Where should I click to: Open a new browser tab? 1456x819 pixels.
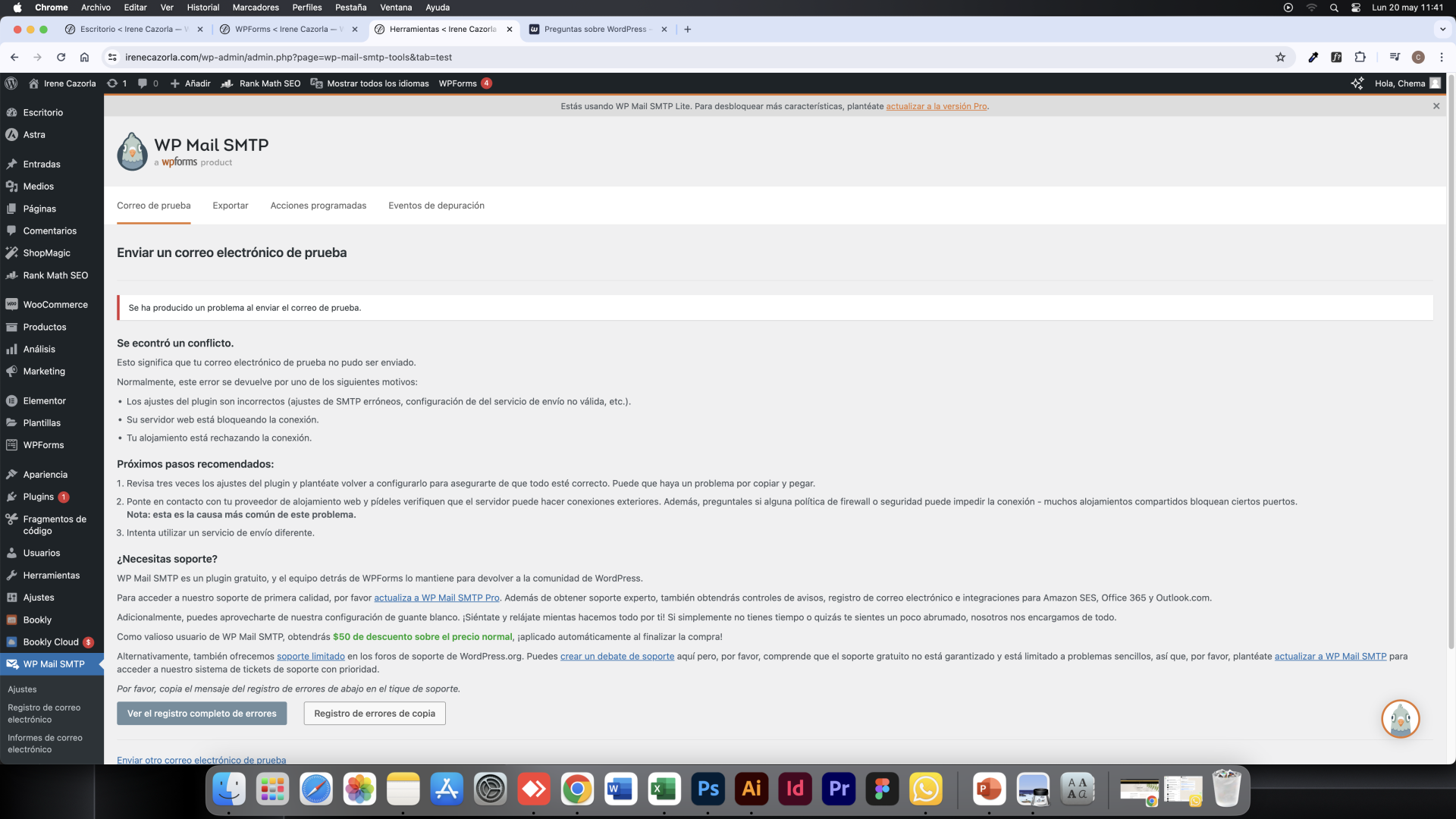pyautogui.click(x=688, y=29)
